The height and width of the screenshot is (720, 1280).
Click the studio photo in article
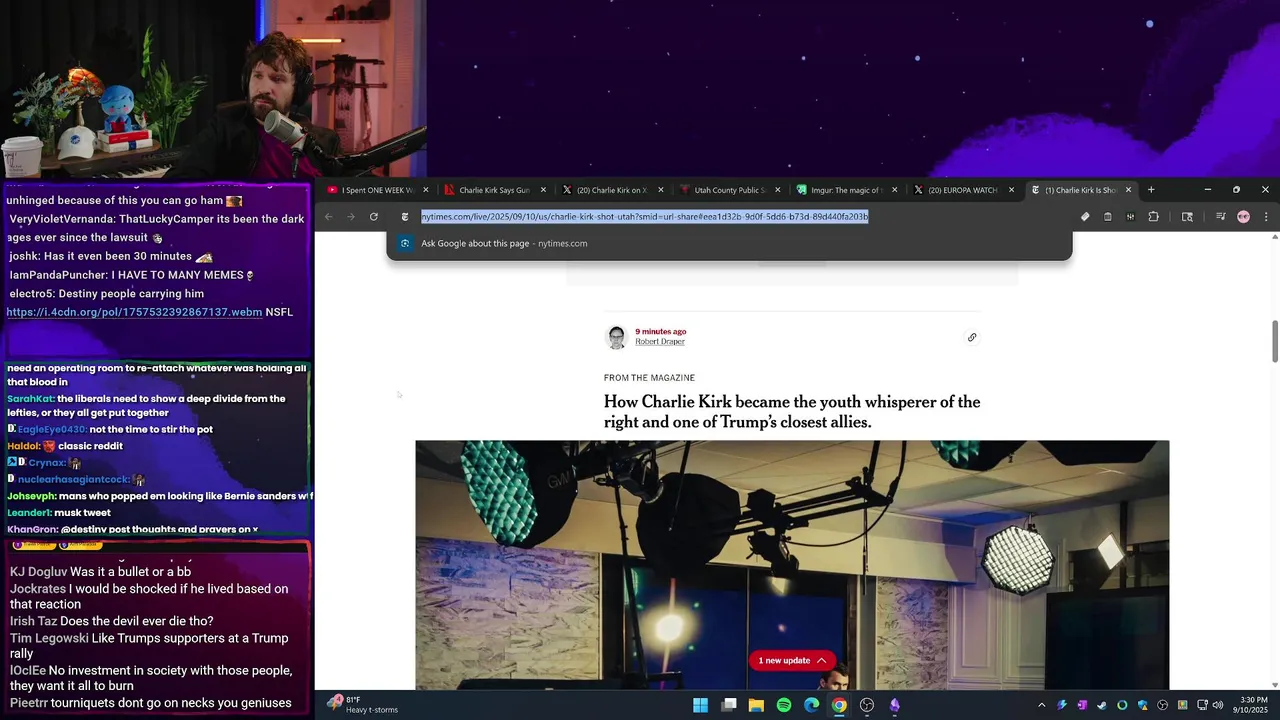pos(792,565)
